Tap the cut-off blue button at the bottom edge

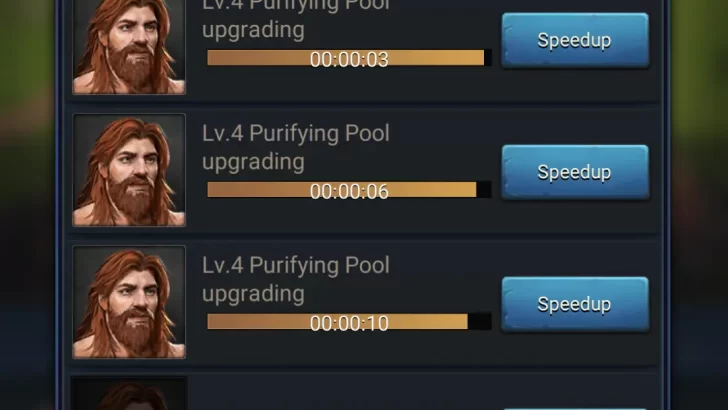575,409
